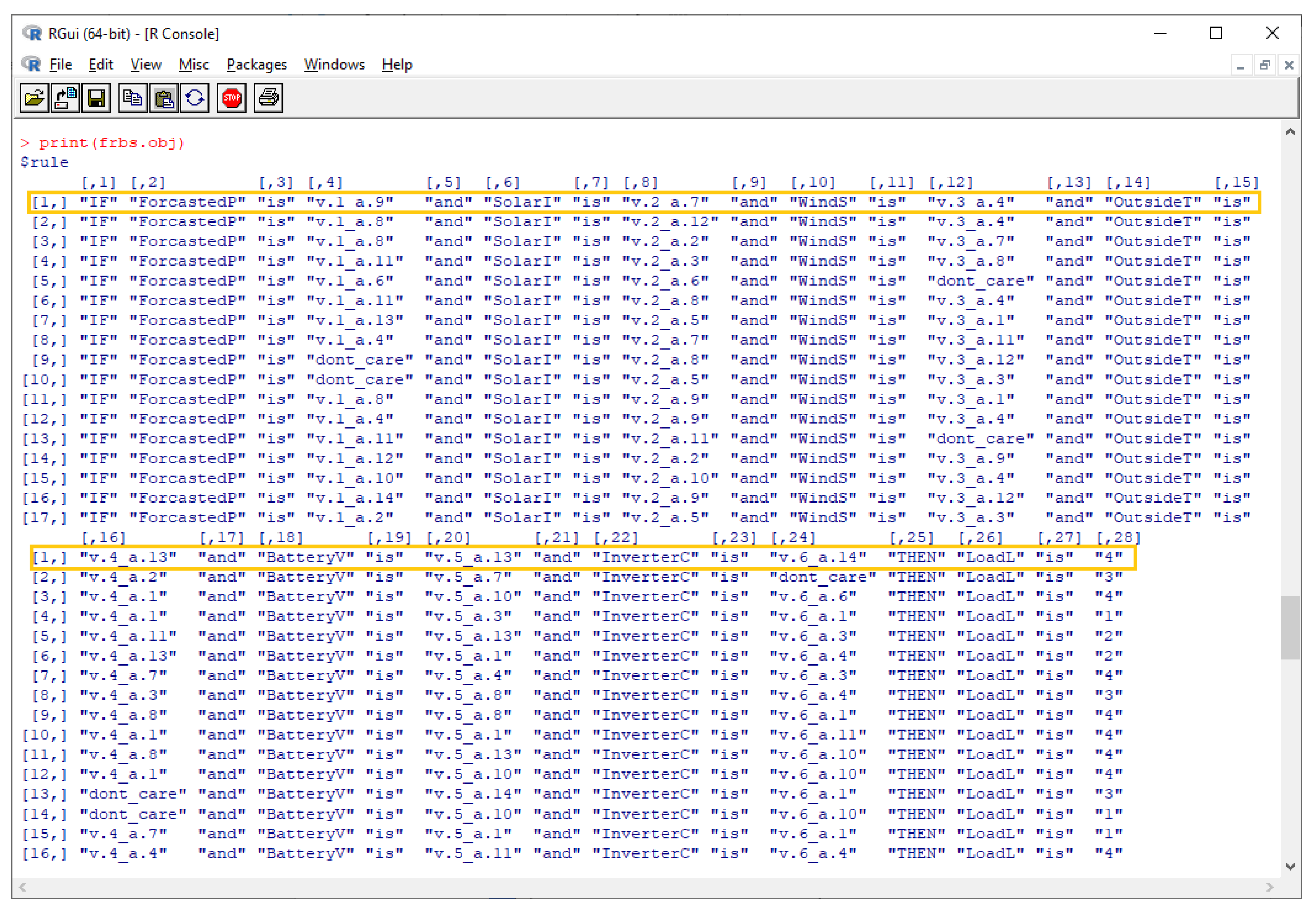The width and height of the screenshot is (1316, 909).
Task: Click the vertical scrollbar up arrow
Action: point(1290,132)
